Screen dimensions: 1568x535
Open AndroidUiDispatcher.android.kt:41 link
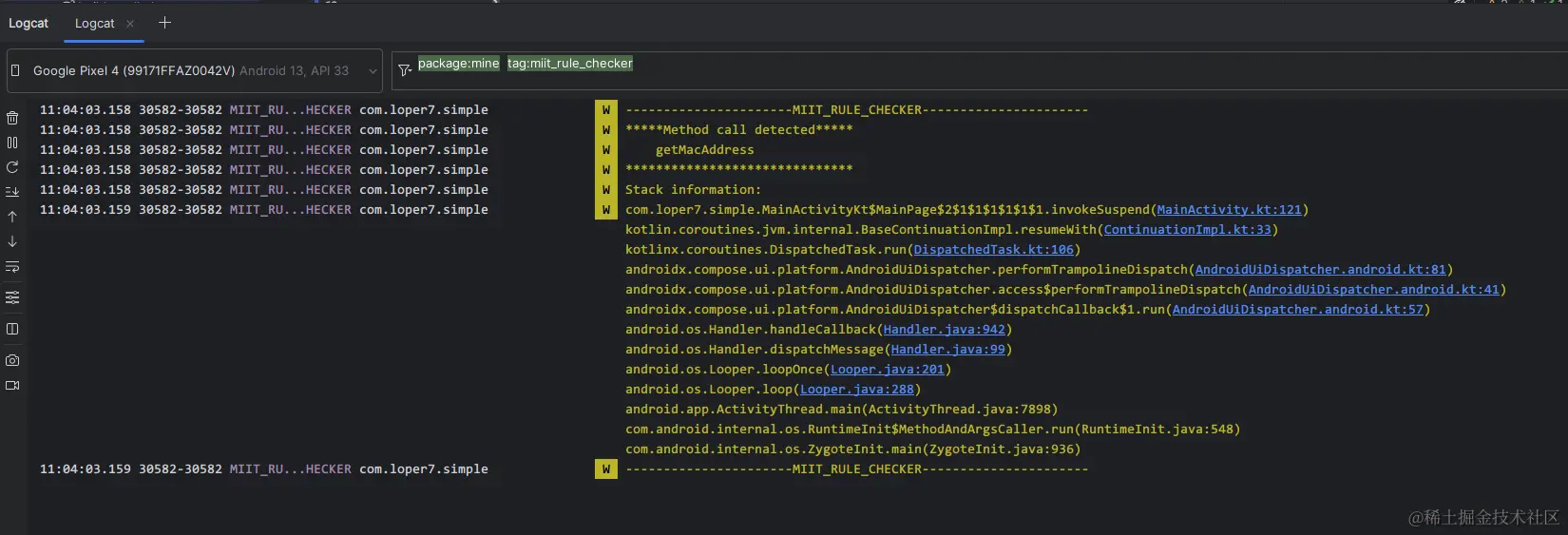coord(1373,289)
